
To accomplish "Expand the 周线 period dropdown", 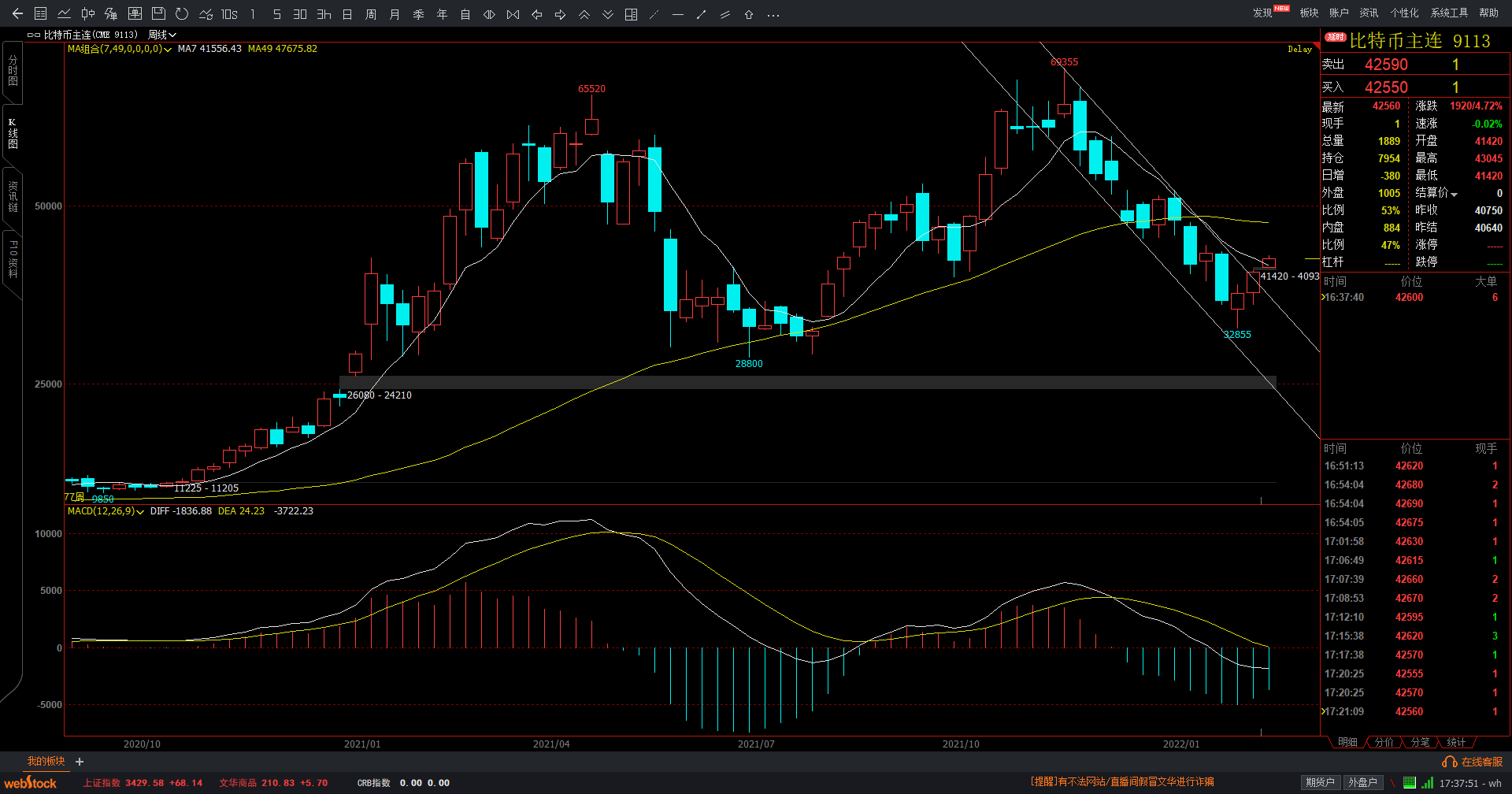I will pos(162,35).
